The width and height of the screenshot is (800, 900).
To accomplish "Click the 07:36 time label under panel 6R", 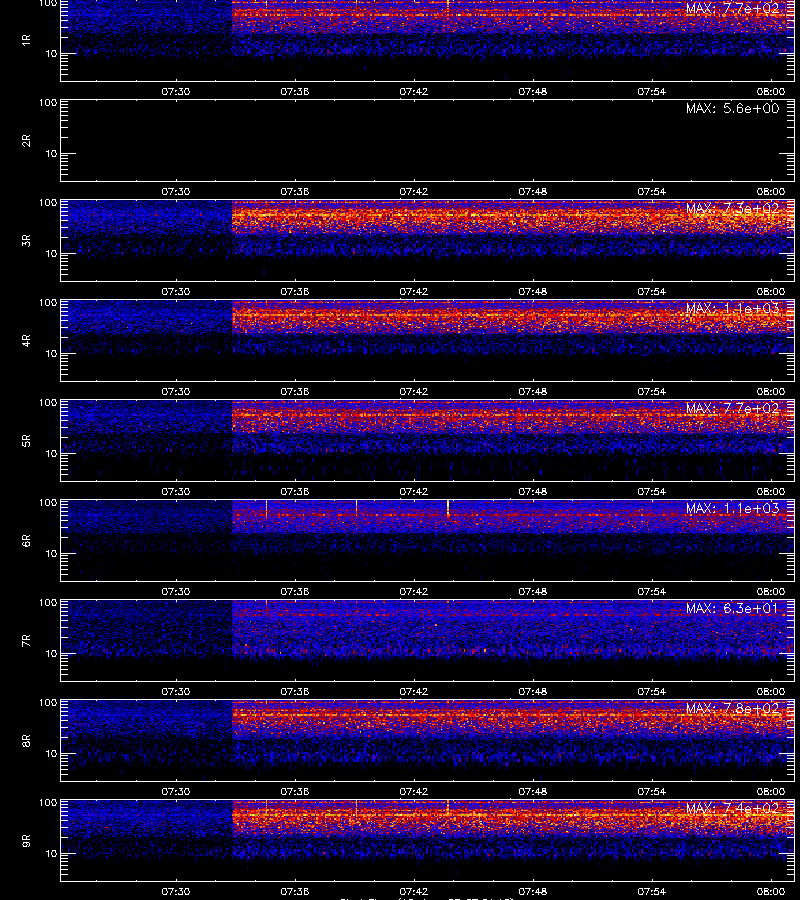I will pyautogui.click(x=294, y=592).
